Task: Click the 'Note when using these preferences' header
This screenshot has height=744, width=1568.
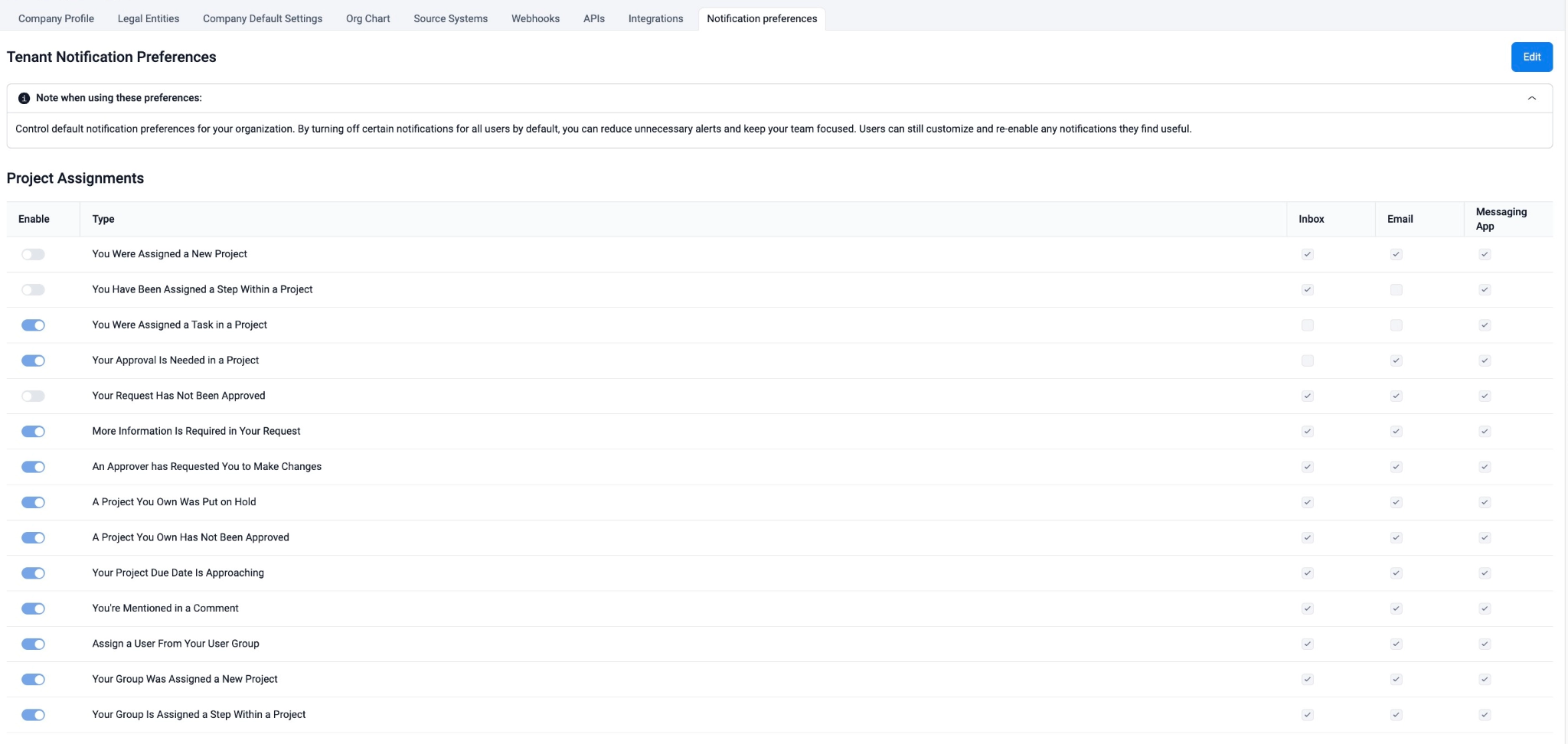Action: click(119, 98)
